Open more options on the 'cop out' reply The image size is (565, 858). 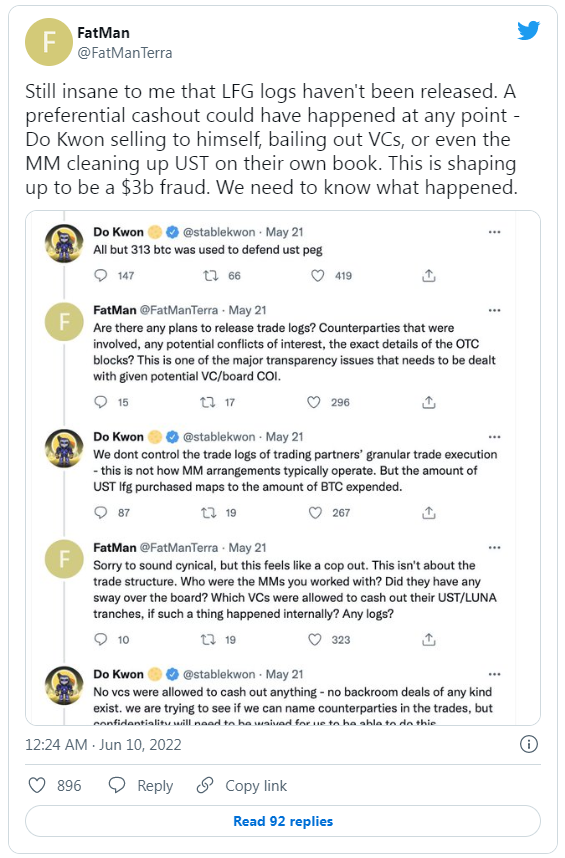pyautogui.click(x=494, y=548)
